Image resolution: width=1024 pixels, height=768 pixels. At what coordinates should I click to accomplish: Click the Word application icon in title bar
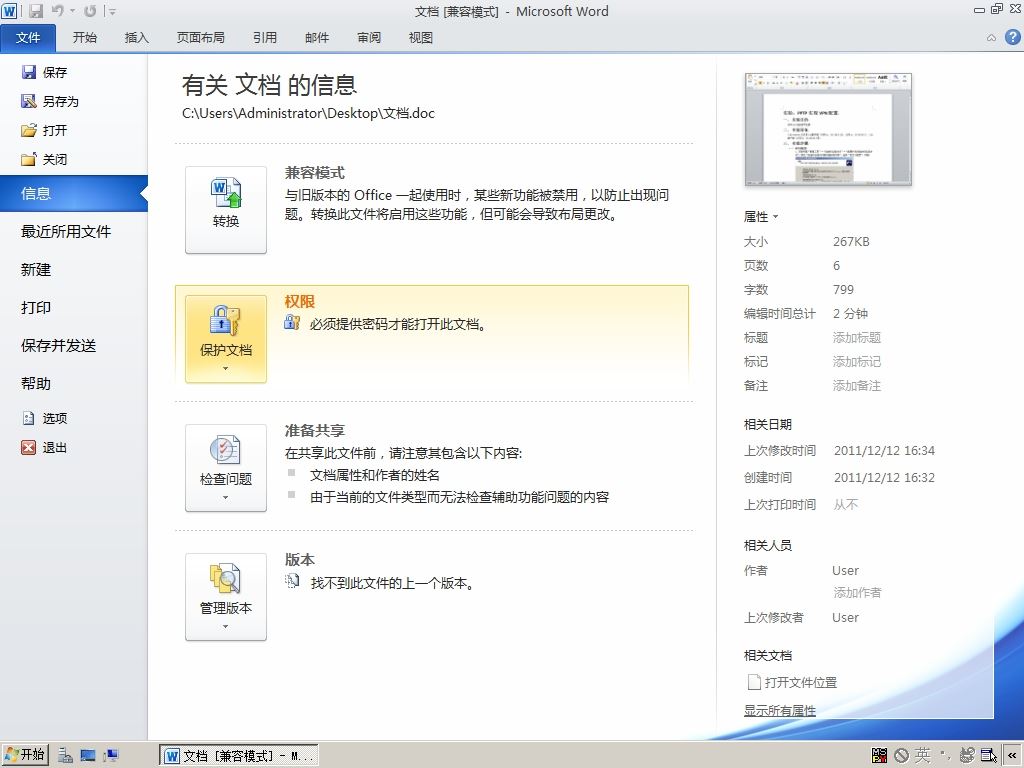pos(10,10)
